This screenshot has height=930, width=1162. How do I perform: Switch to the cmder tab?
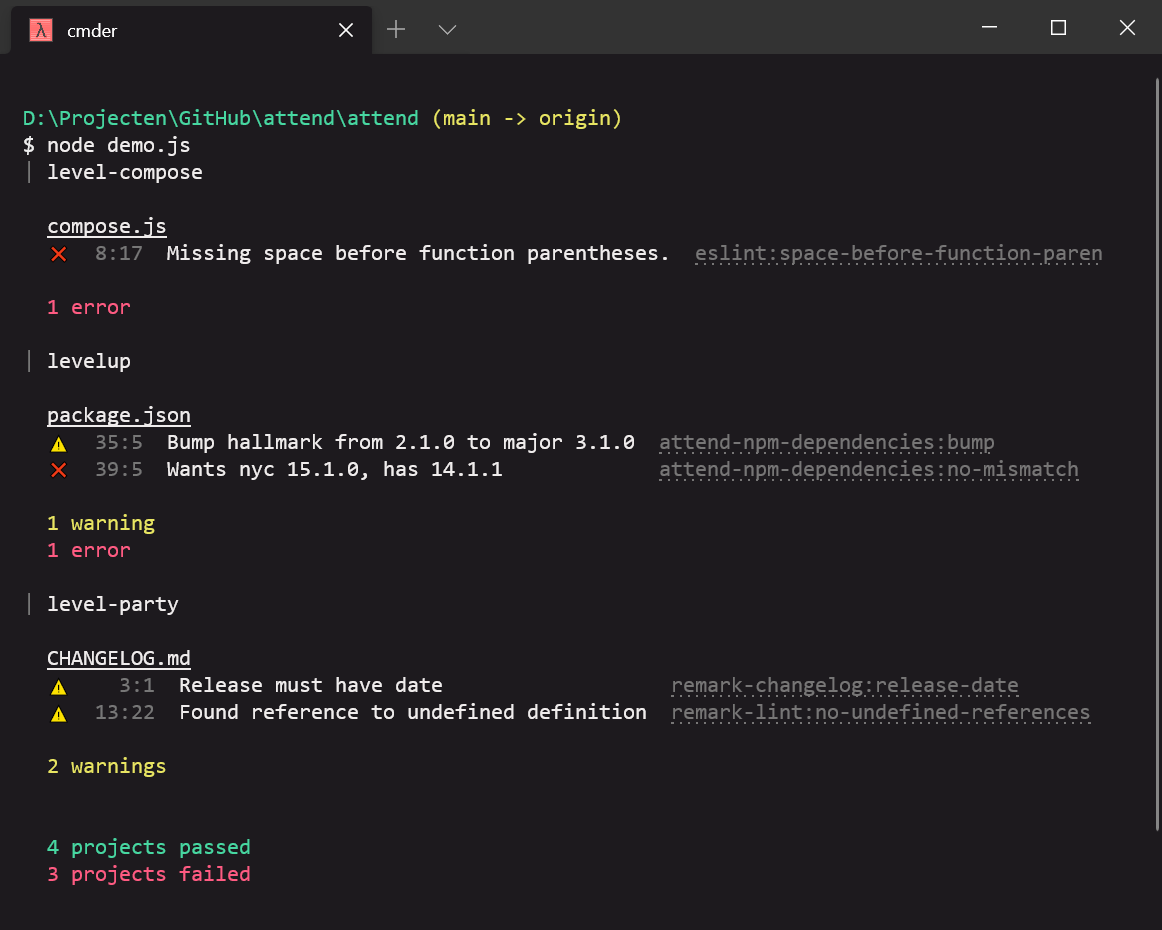(191, 30)
